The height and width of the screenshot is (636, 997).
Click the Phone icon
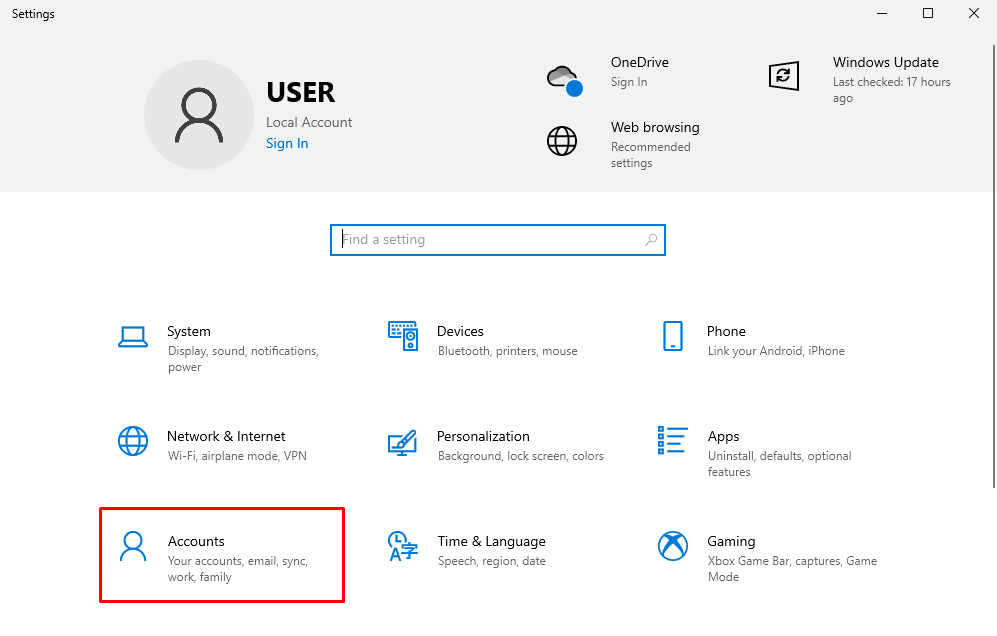point(673,336)
